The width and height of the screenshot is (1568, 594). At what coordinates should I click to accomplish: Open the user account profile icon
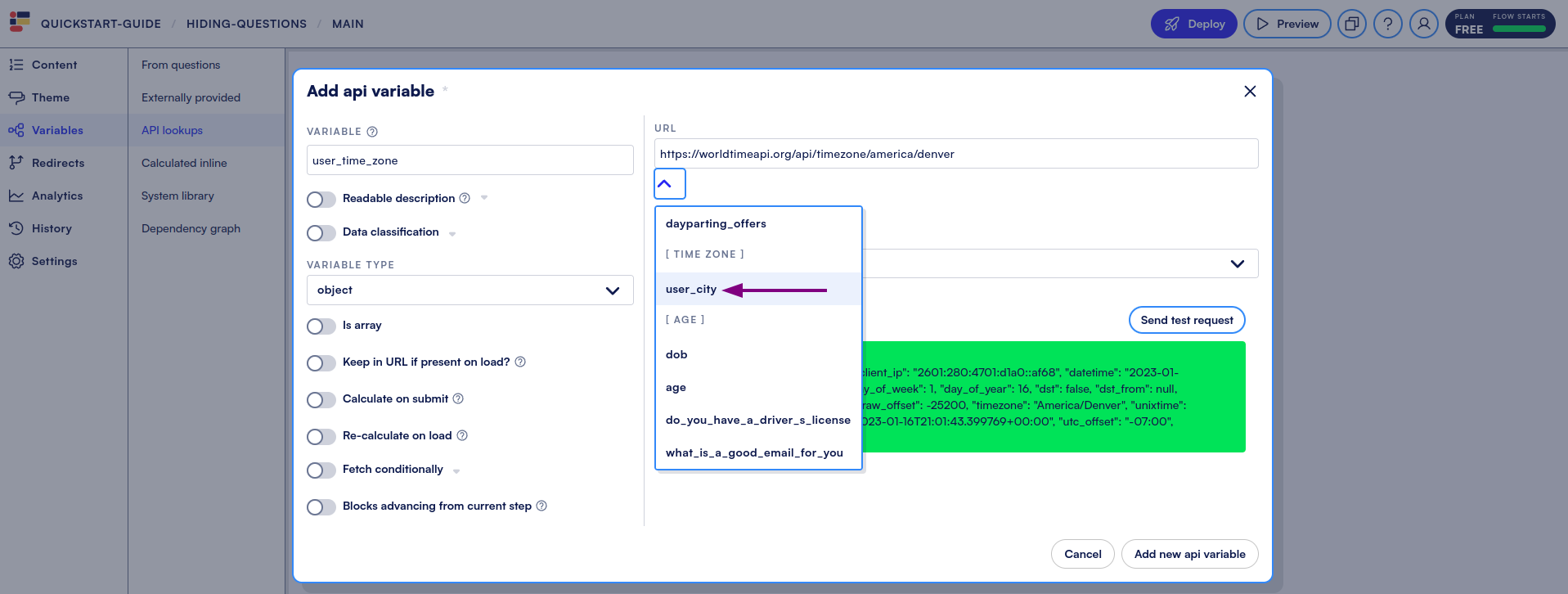[x=1423, y=24]
